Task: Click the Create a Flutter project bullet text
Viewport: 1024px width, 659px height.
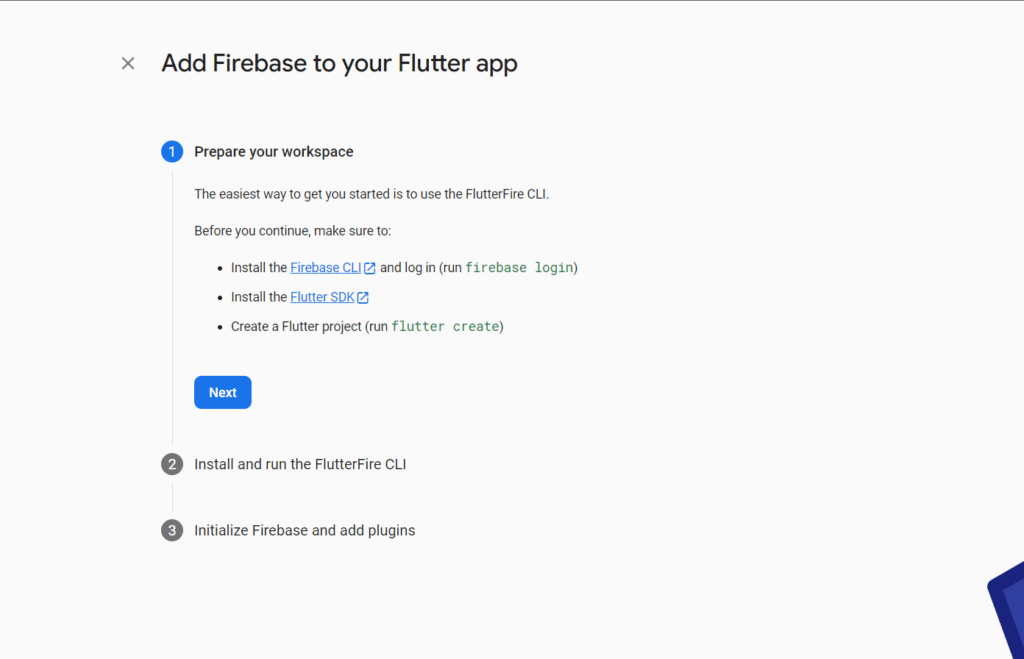Action: (x=367, y=327)
